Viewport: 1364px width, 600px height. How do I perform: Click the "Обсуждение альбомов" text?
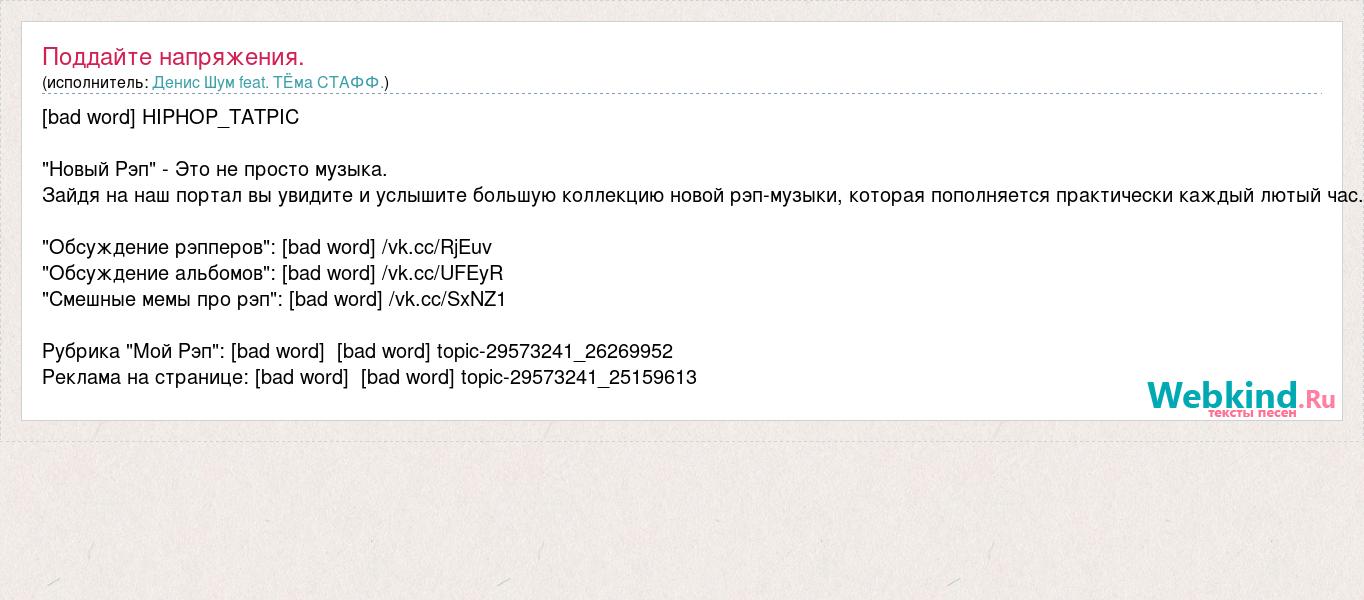point(159,273)
